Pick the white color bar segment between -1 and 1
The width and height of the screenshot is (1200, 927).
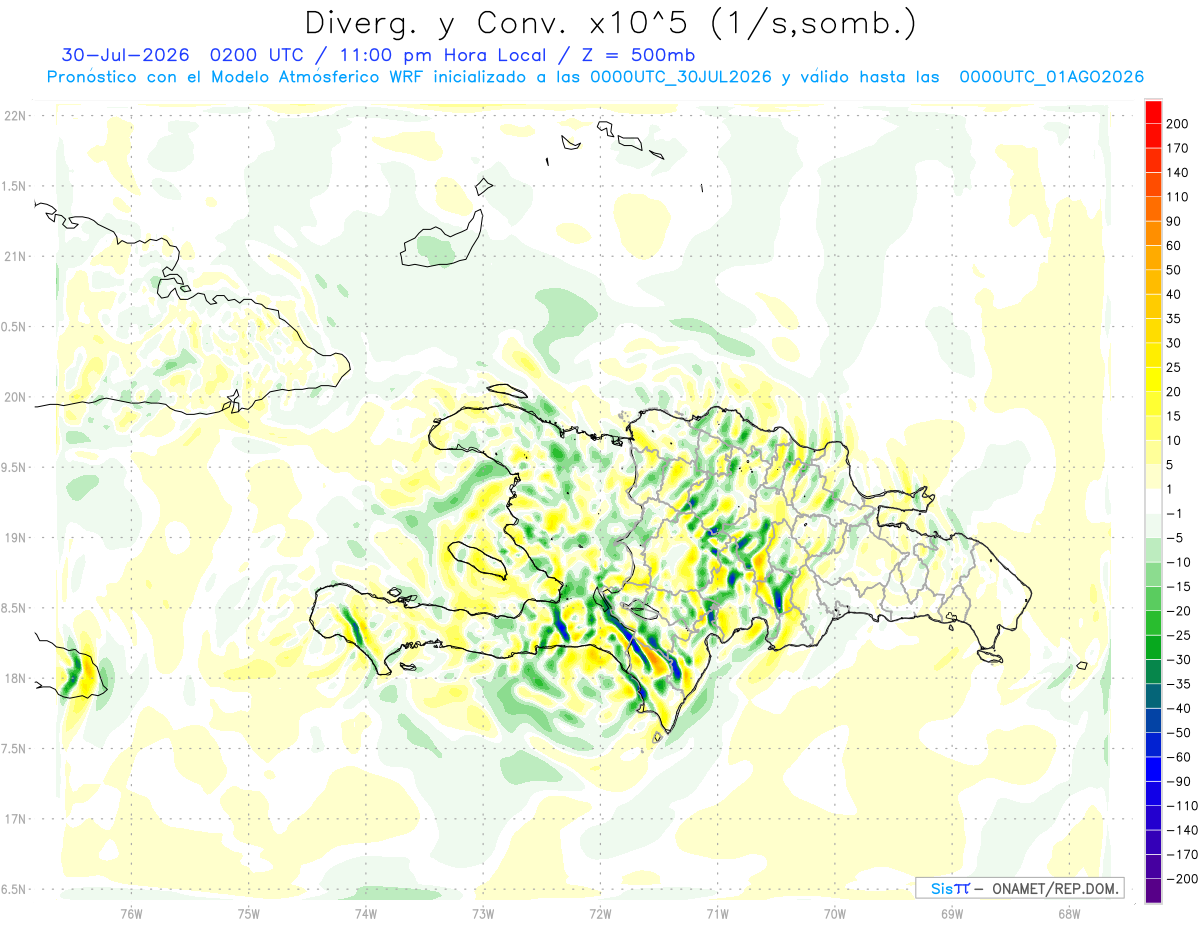pyautogui.click(x=1153, y=501)
